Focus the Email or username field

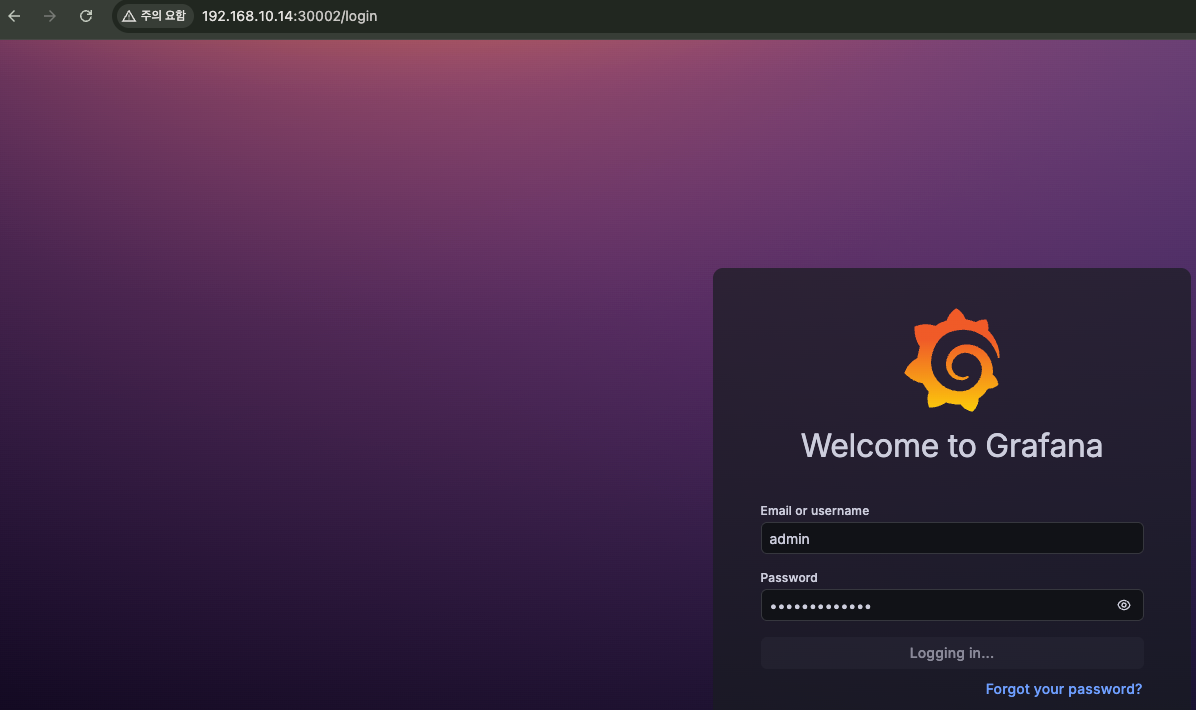pos(951,538)
